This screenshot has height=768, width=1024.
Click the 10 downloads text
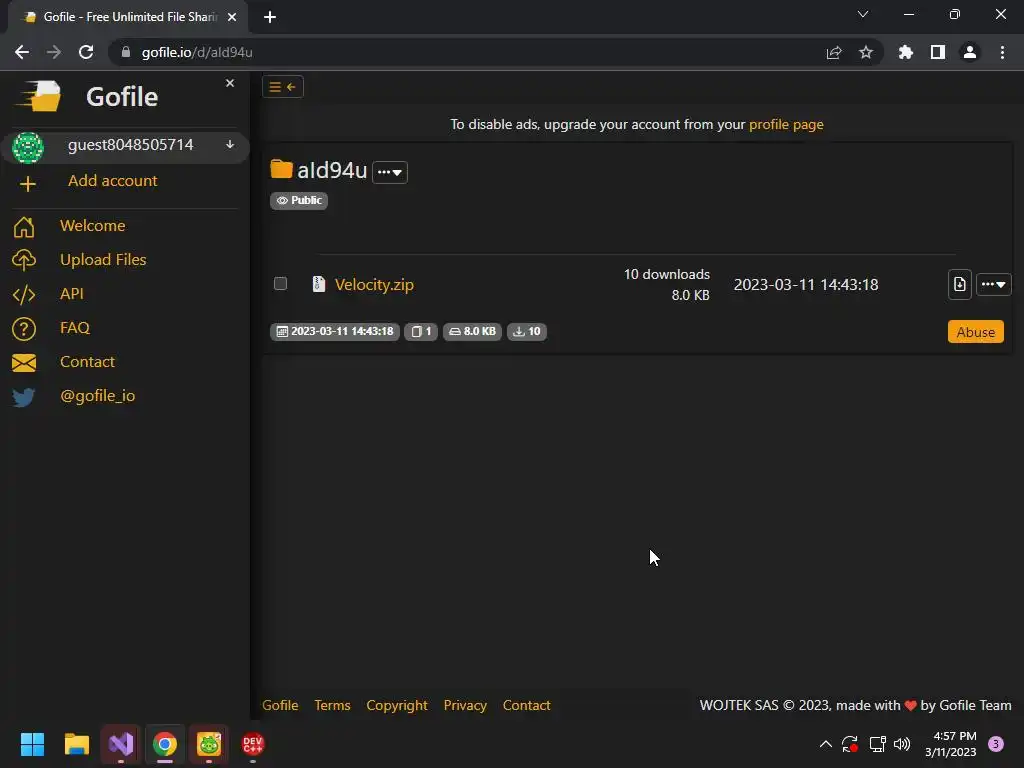tap(667, 274)
